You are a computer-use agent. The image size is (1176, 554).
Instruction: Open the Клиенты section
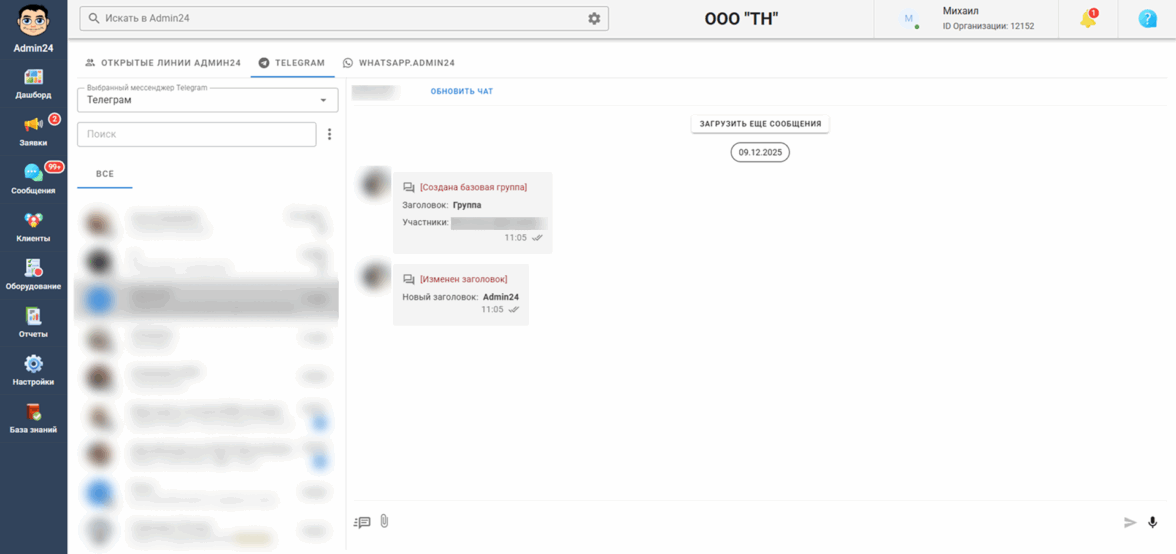(33, 227)
